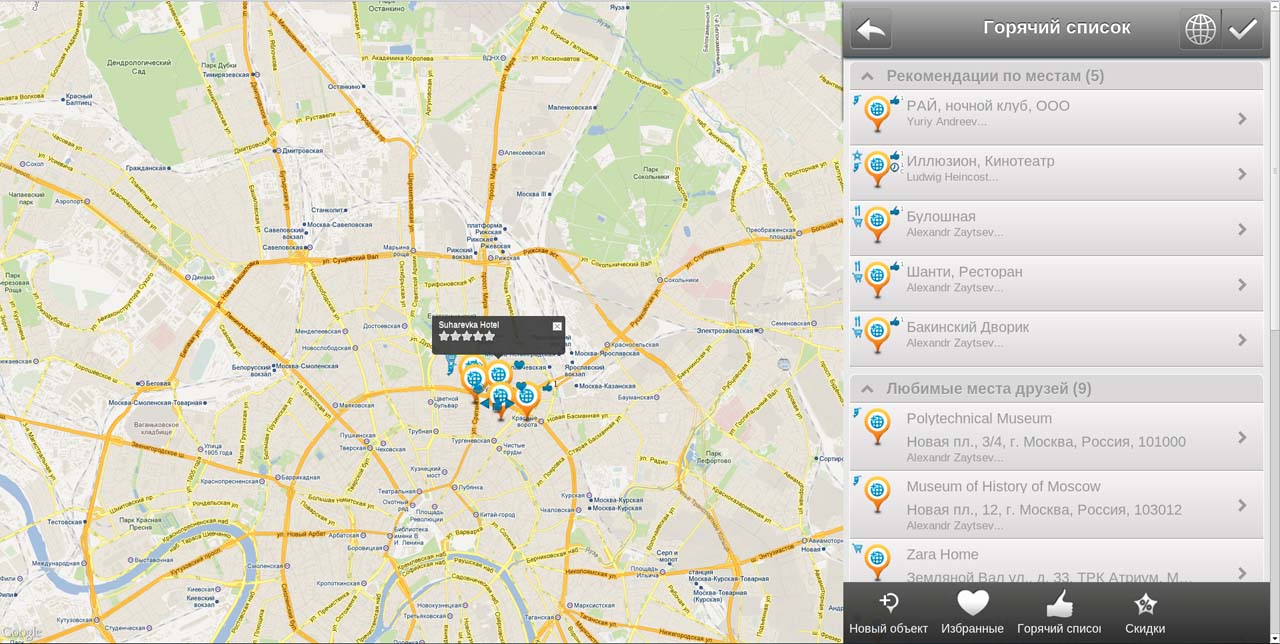This screenshot has height=644, width=1280.
Task: Open details chevron for Булошная
Action: [x=1242, y=229]
